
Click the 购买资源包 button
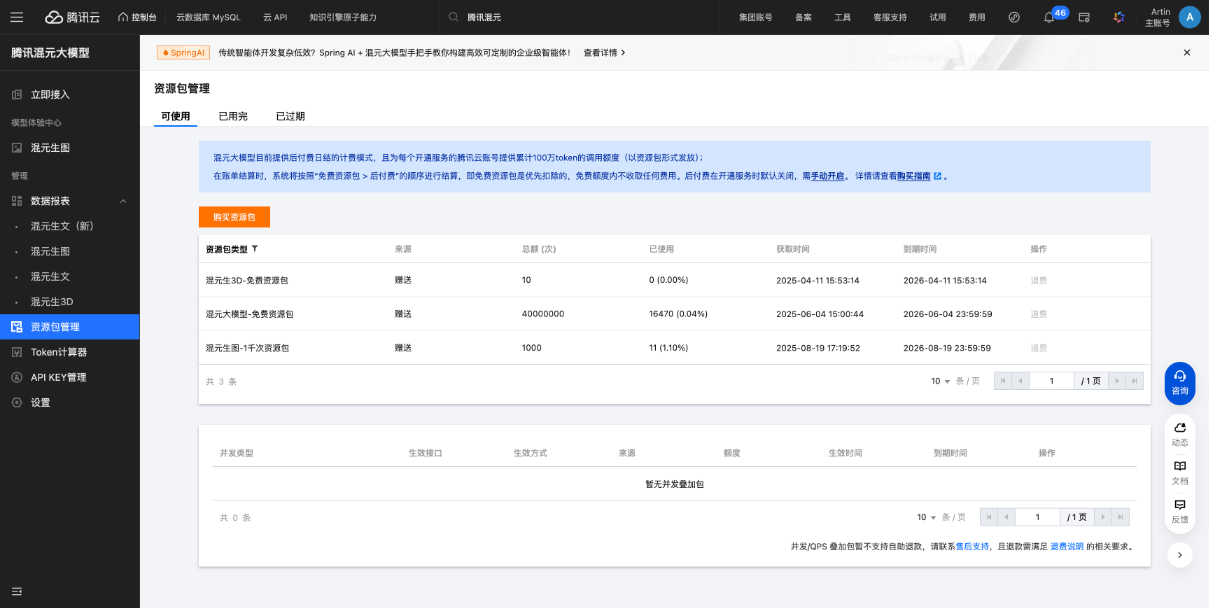(x=234, y=217)
